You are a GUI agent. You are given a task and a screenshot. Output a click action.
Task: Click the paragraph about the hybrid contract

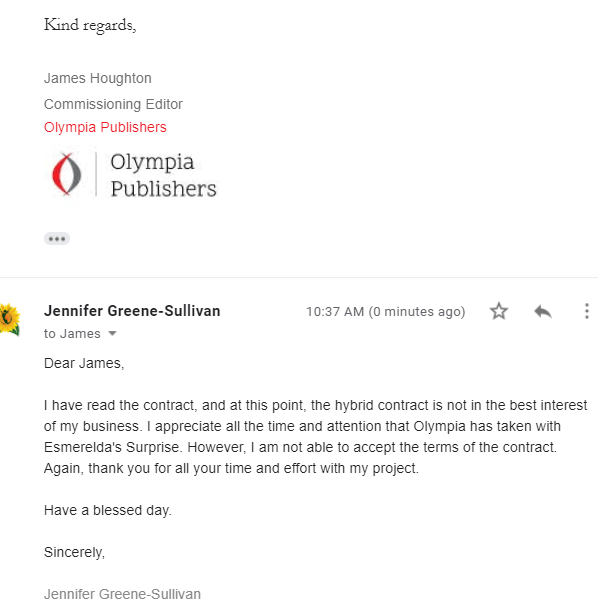tap(315, 438)
